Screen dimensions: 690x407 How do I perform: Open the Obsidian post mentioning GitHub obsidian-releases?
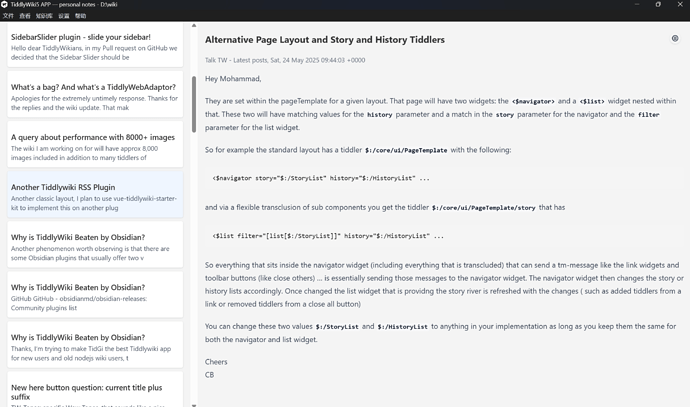[95, 294]
